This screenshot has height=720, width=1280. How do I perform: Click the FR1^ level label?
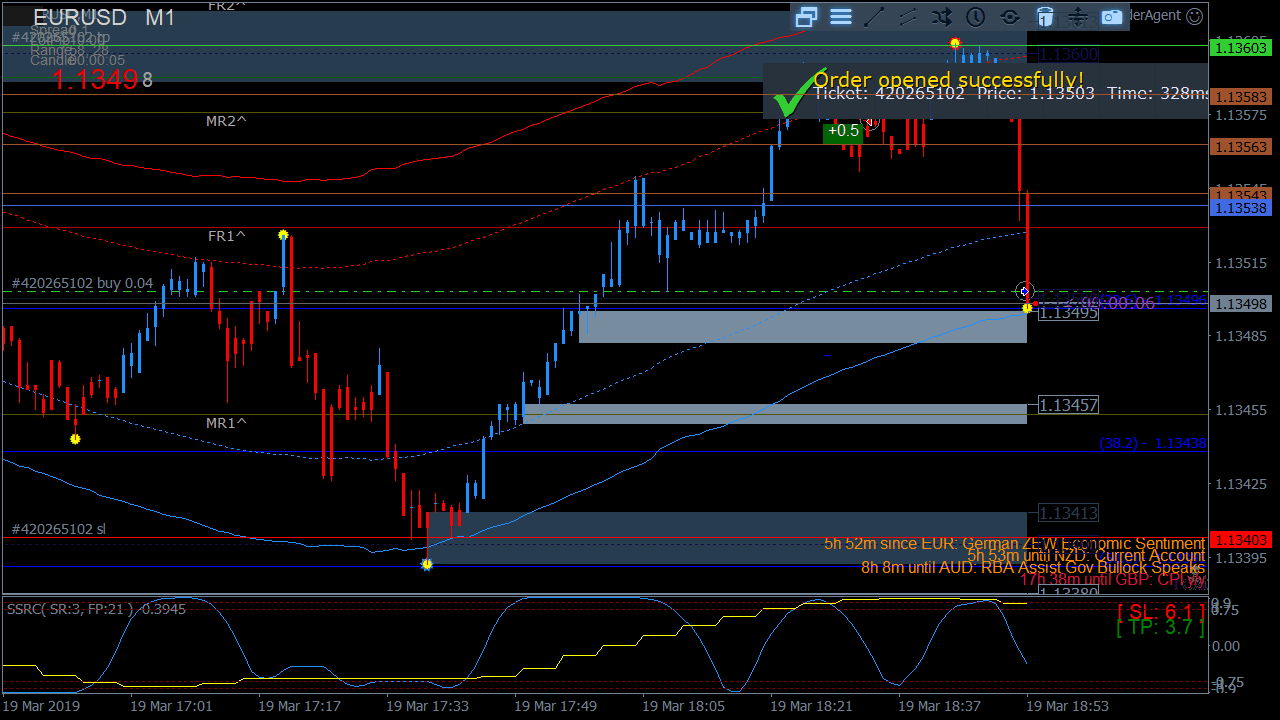[227, 236]
